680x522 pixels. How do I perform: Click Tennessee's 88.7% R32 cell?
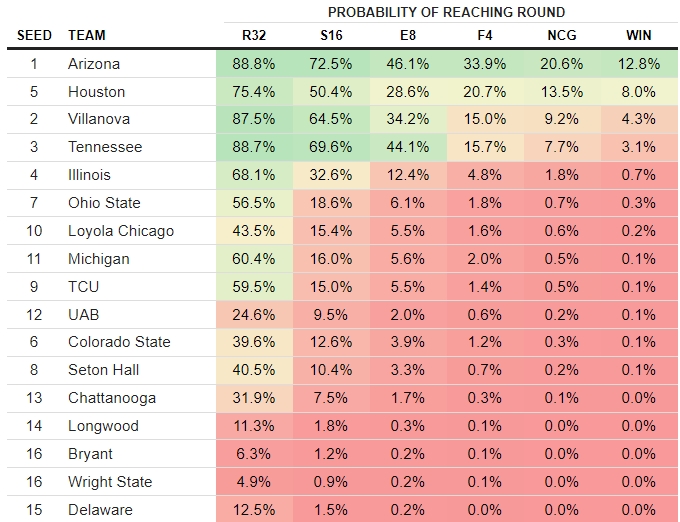[x=253, y=147]
